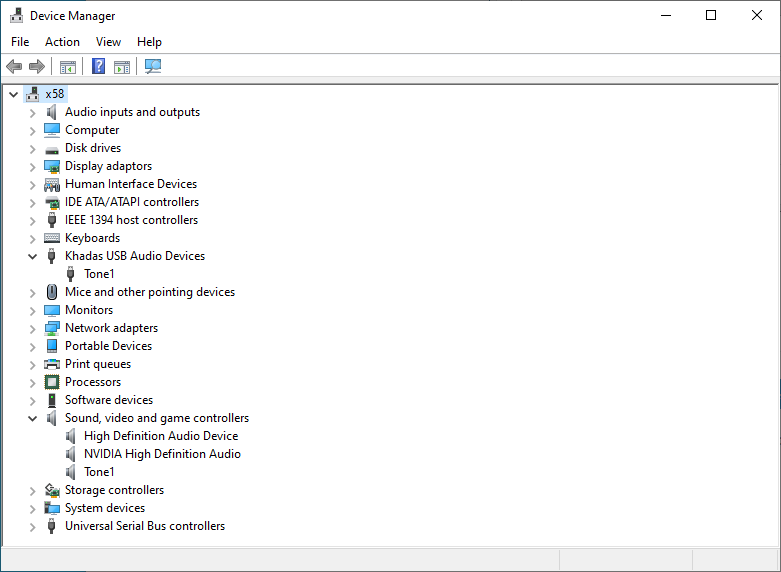Collapse the Khadas USB Audio Devices node
Image resolution: width=781 pixels, height=572 pixels.
coord(32,257)
